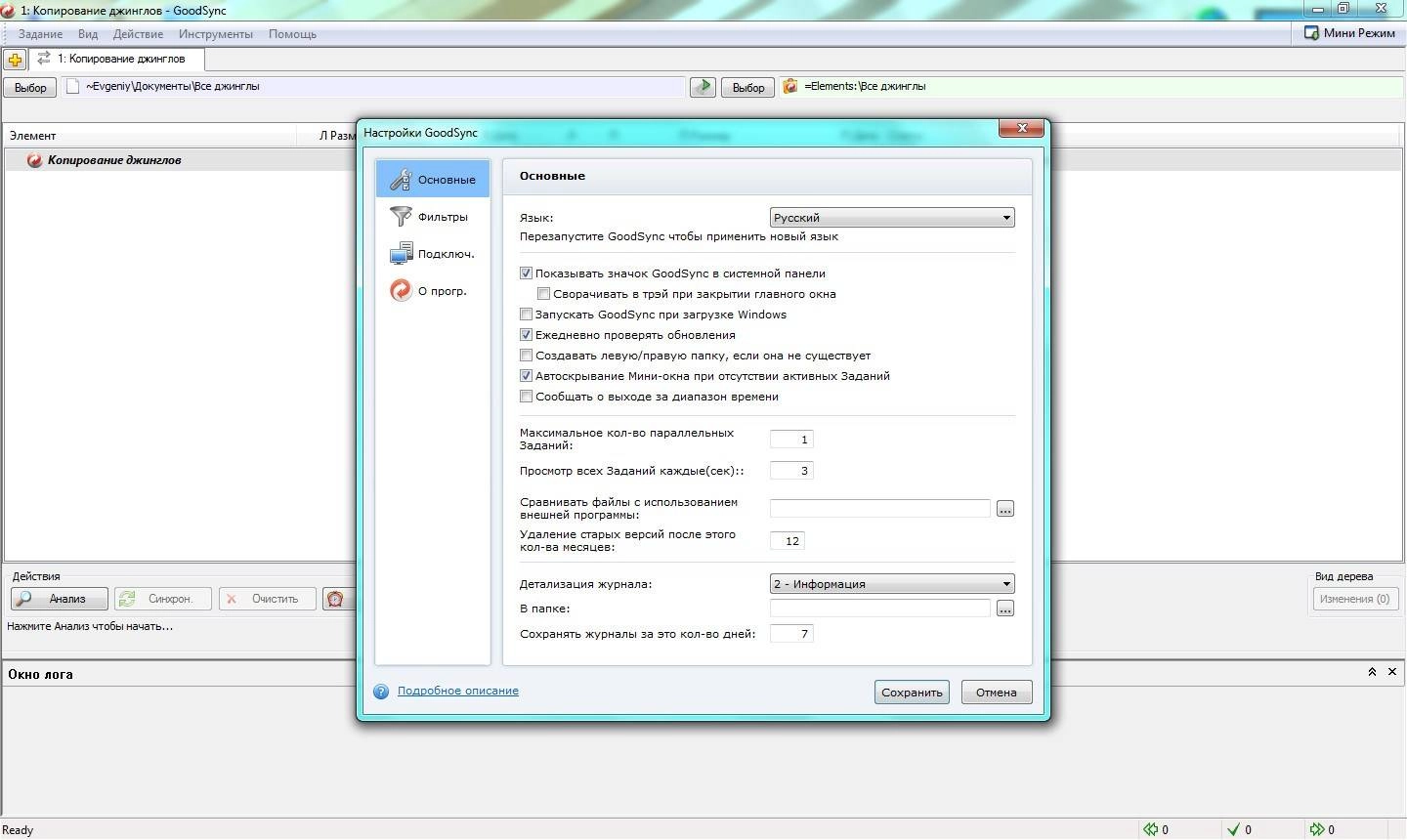Viewport: 1407px width, 840px height.
Task: Select the Копирование джинглов job tab
Action: click(117, 59)
